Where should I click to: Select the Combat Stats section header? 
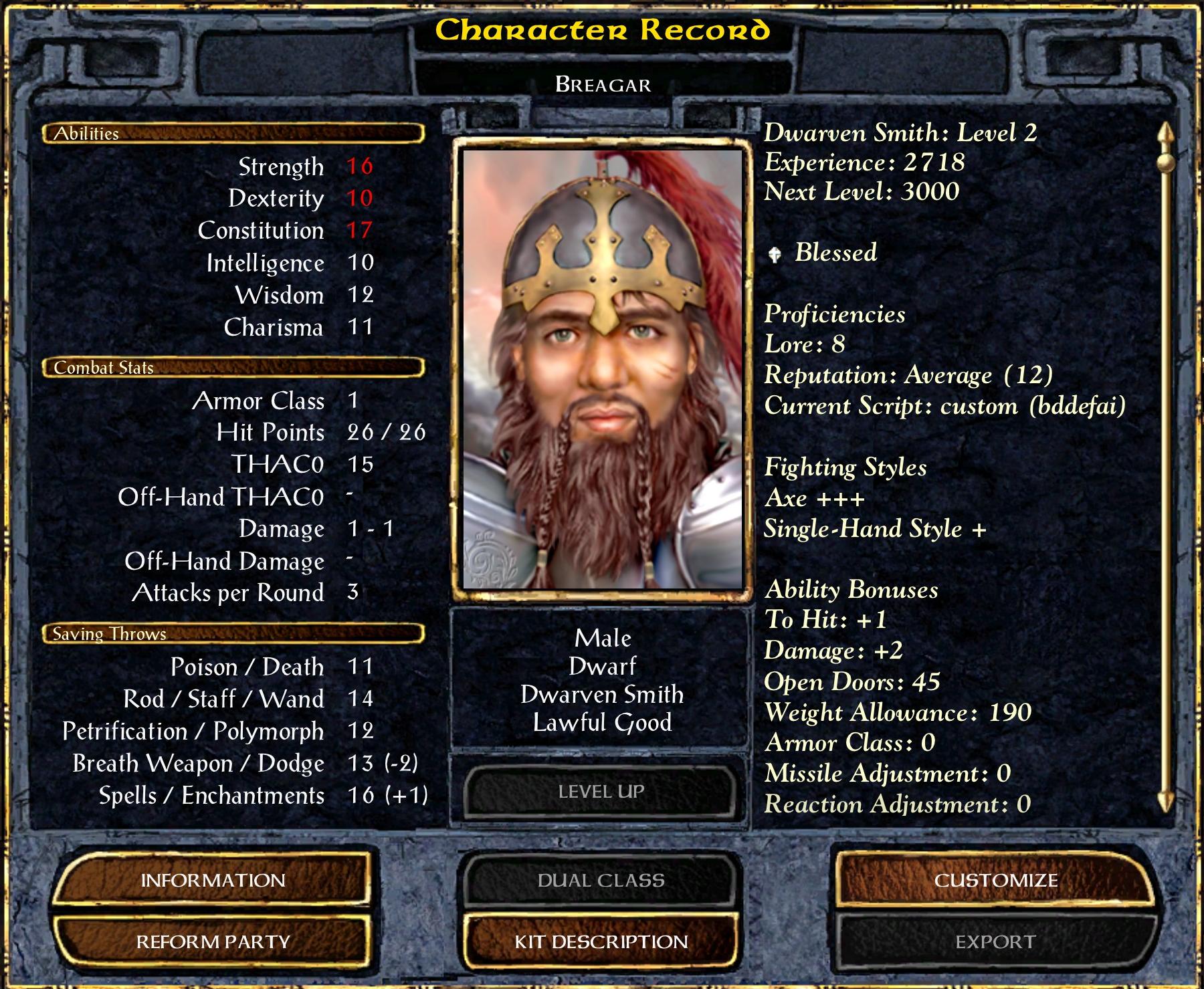(233, 367)
